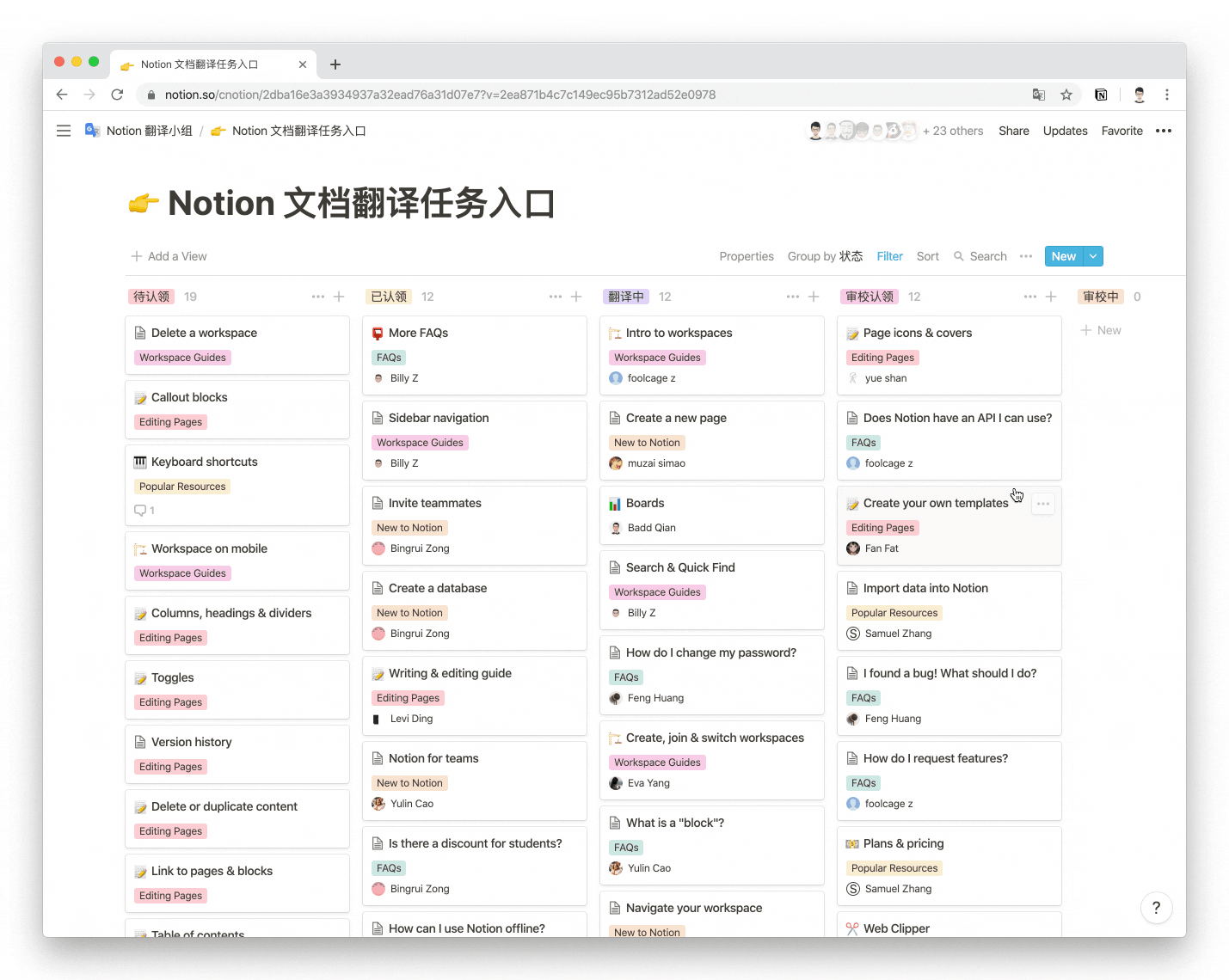
Task: Click the blue New button
Action: [x=1064, y=256]
